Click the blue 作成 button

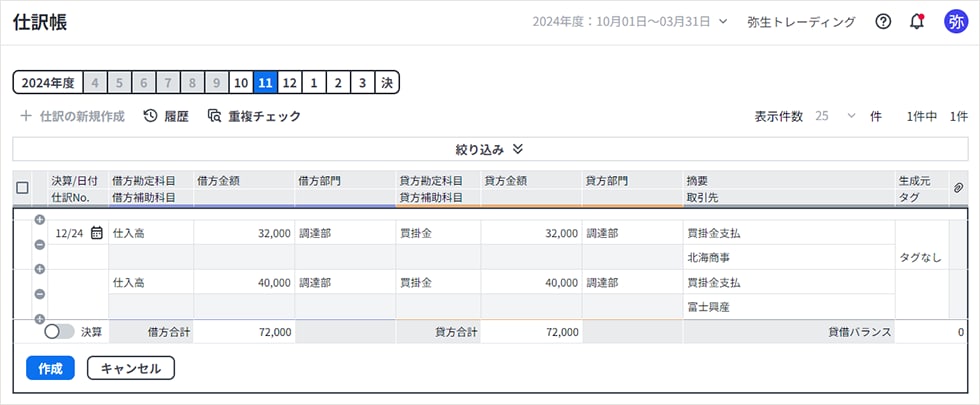click(x=50, y=368)
